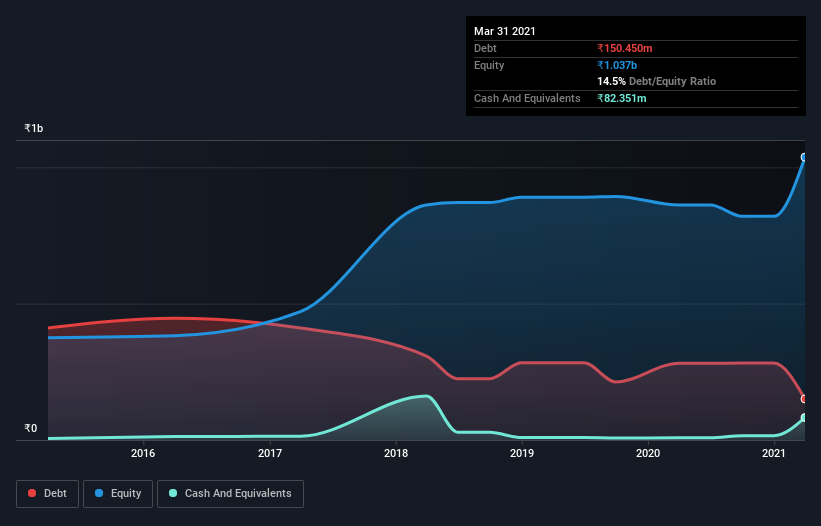Viewport: 821px width, 526px height.
Task: Click the ₹82.351m cash value
Action: pos(622,98)
